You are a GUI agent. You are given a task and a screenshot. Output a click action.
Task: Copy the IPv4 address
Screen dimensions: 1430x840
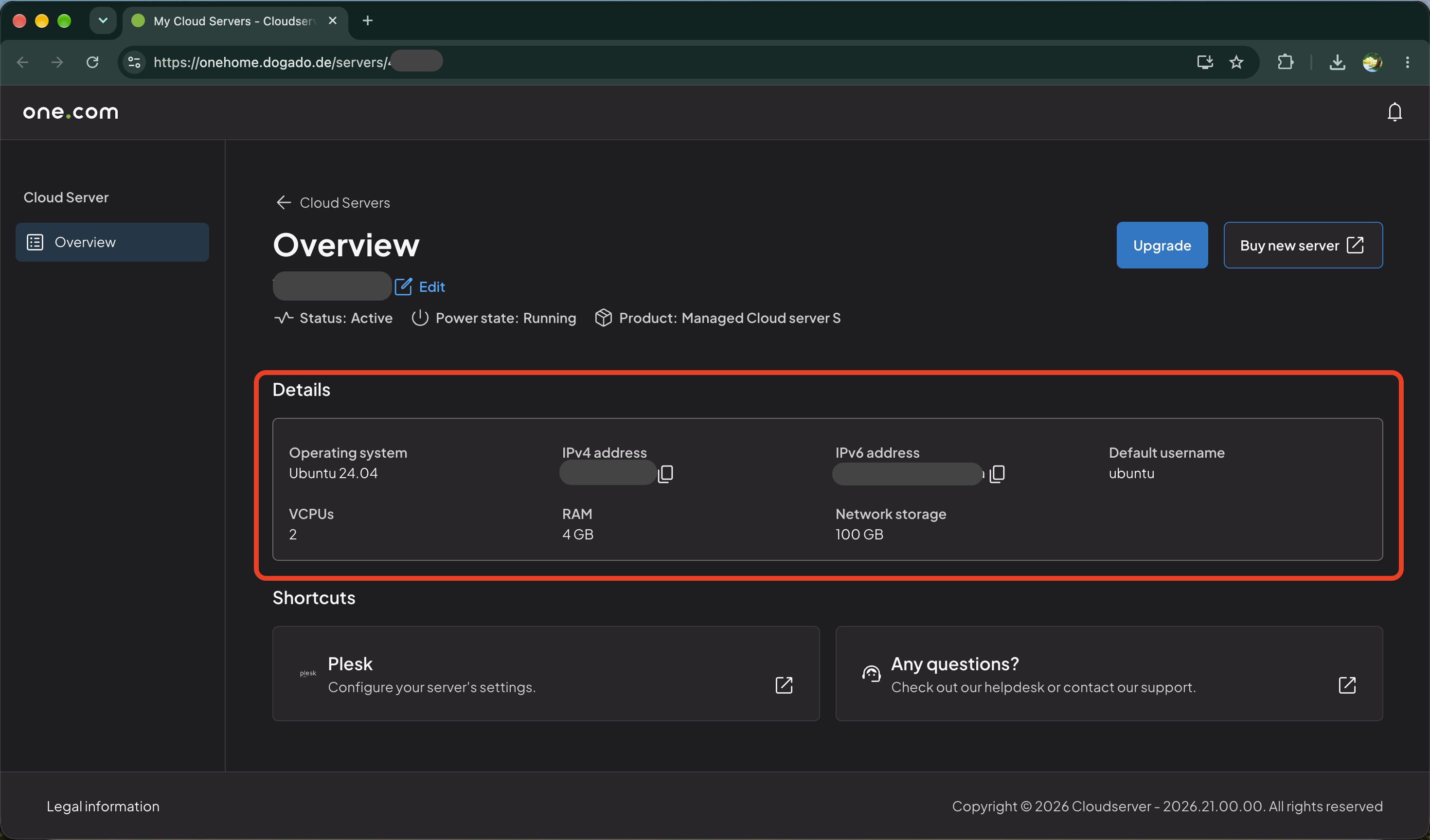click(x=665, y=473)
